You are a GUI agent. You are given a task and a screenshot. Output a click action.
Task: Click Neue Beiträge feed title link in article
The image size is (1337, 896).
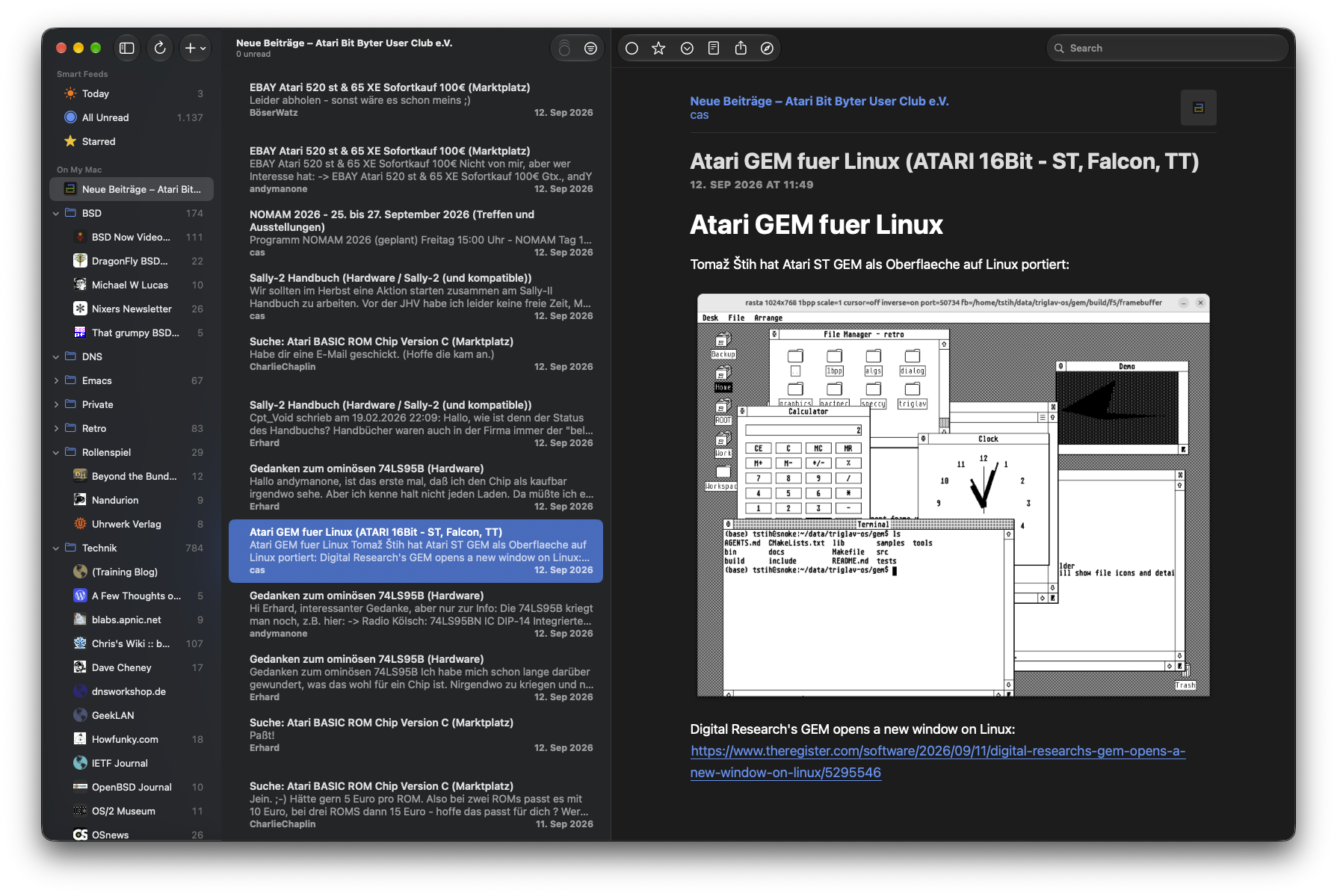(x=819, y=101)
